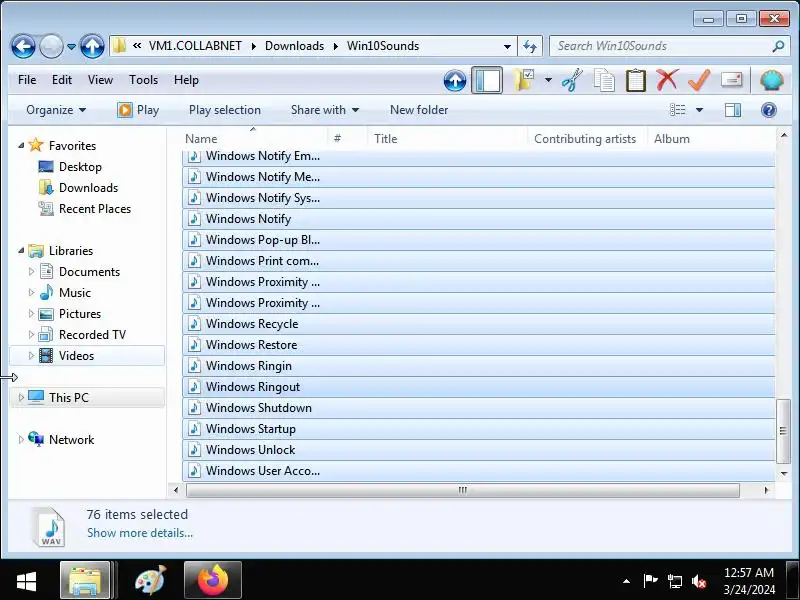Click the Forward navigation arrow
This screenshot has height=600, width=800.
coord(51,47)
